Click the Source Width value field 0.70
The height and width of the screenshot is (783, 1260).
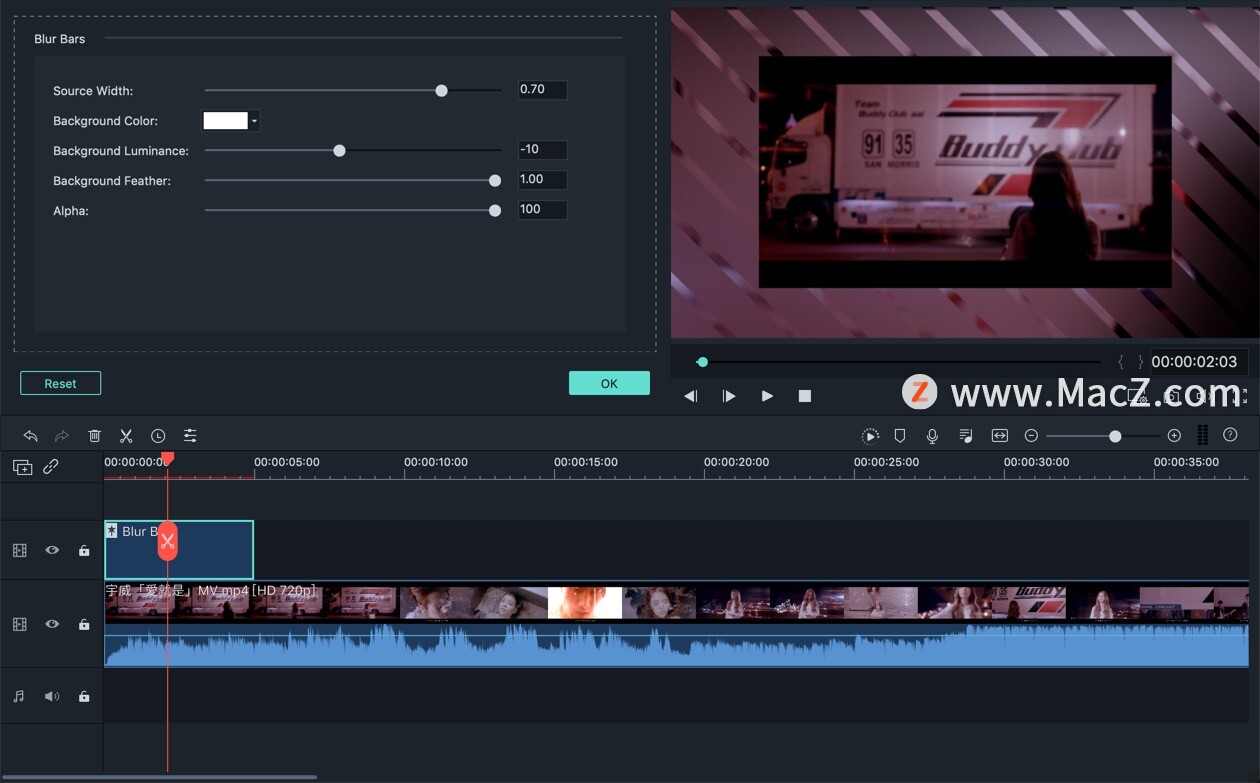542,90
